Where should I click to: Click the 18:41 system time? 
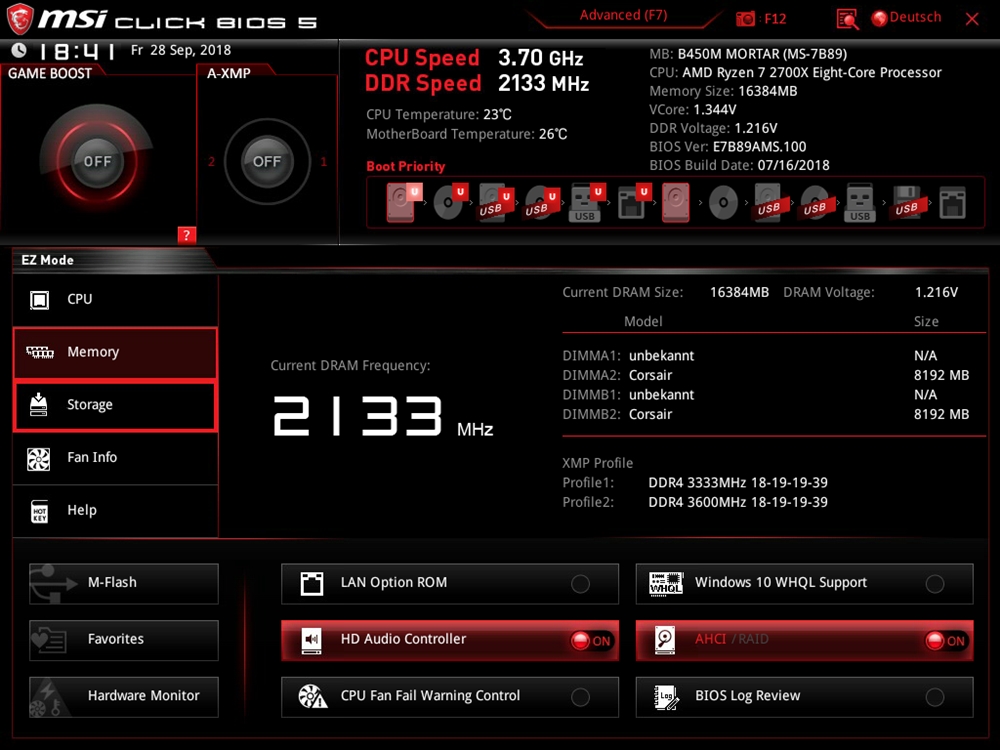click(77, 50)
